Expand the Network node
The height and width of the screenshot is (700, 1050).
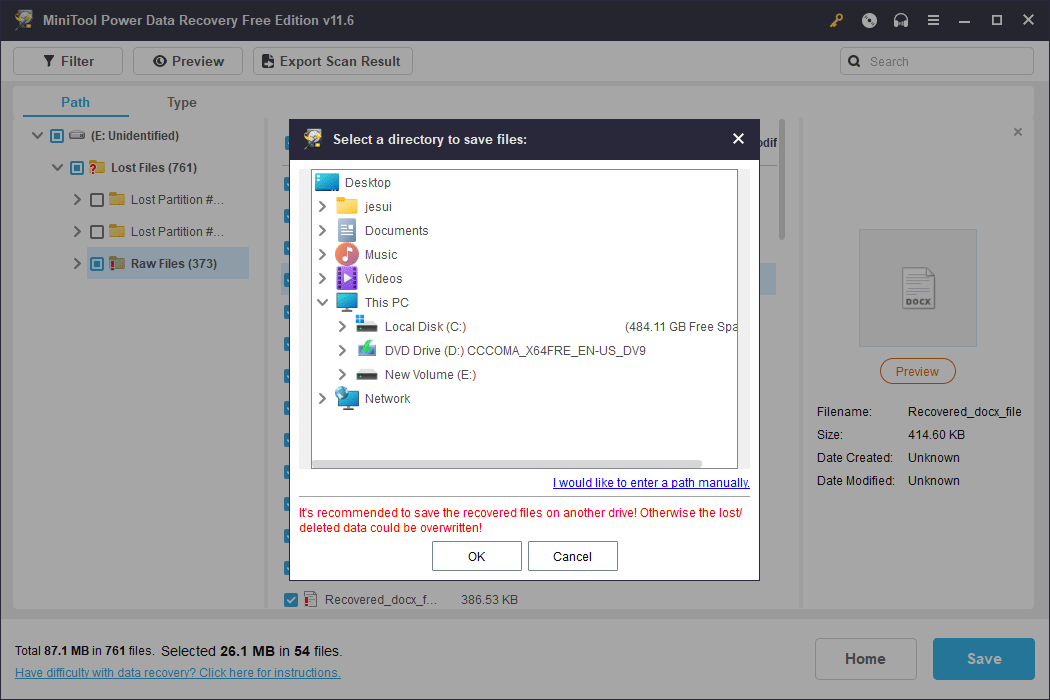point(322,398)
